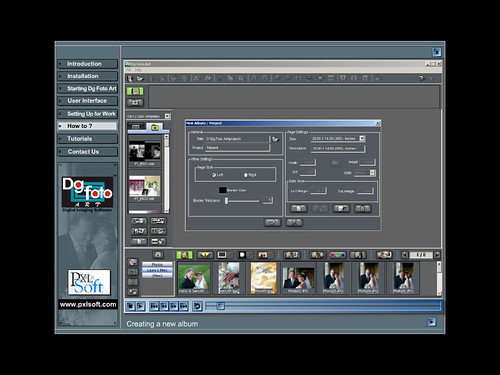
Task: Click the Contact Us sidebar button
Action: tap(87, 152)
